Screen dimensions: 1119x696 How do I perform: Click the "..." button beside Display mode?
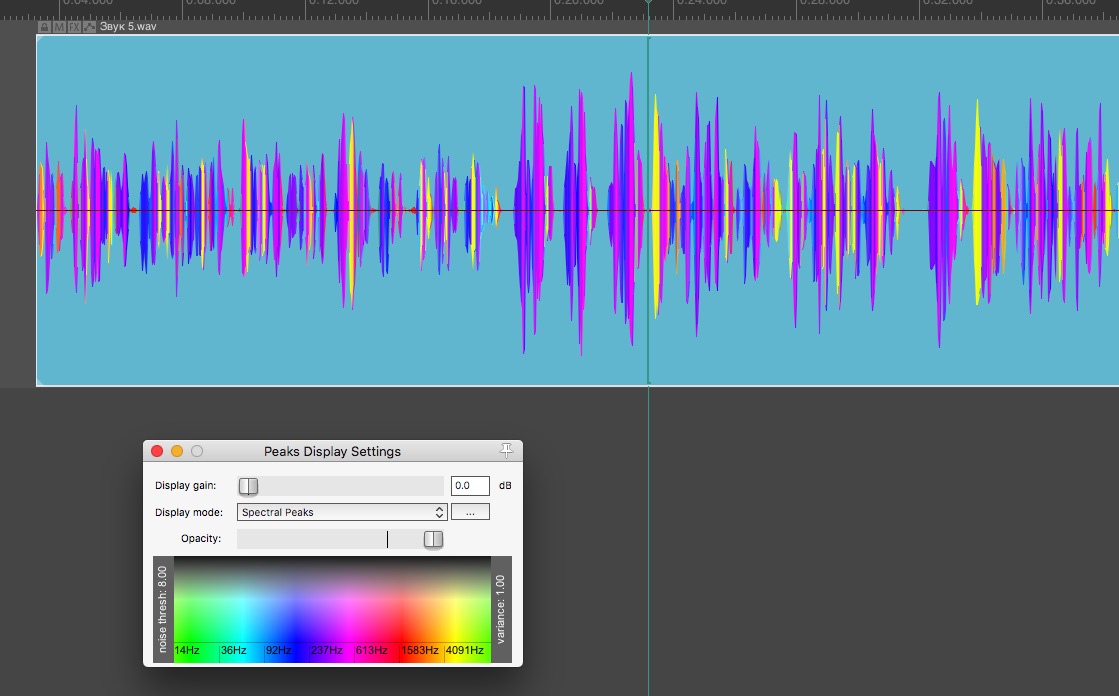[470, 512]
